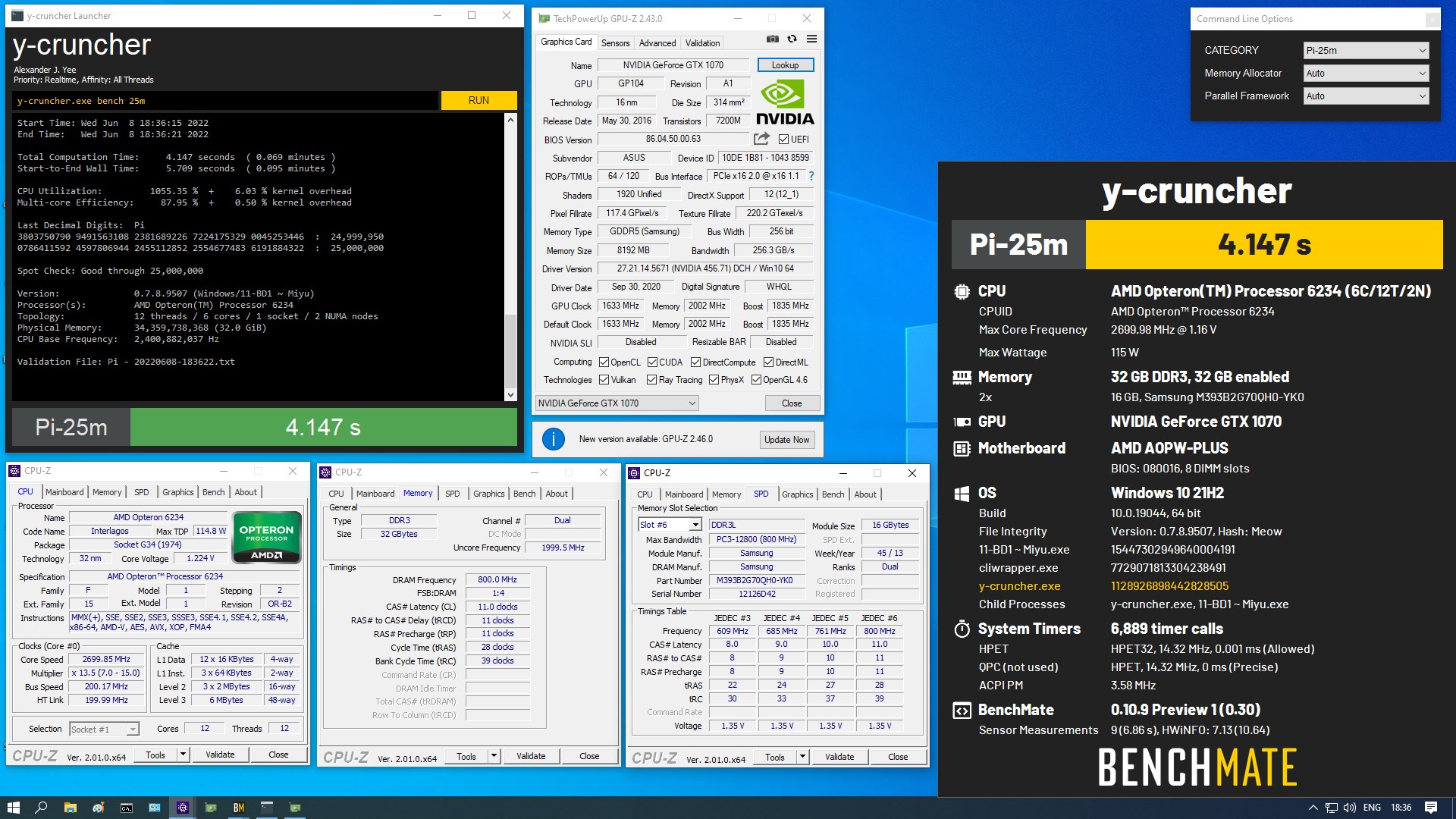Switch to the Validation tab in GPU-Z

pos(702,43)
